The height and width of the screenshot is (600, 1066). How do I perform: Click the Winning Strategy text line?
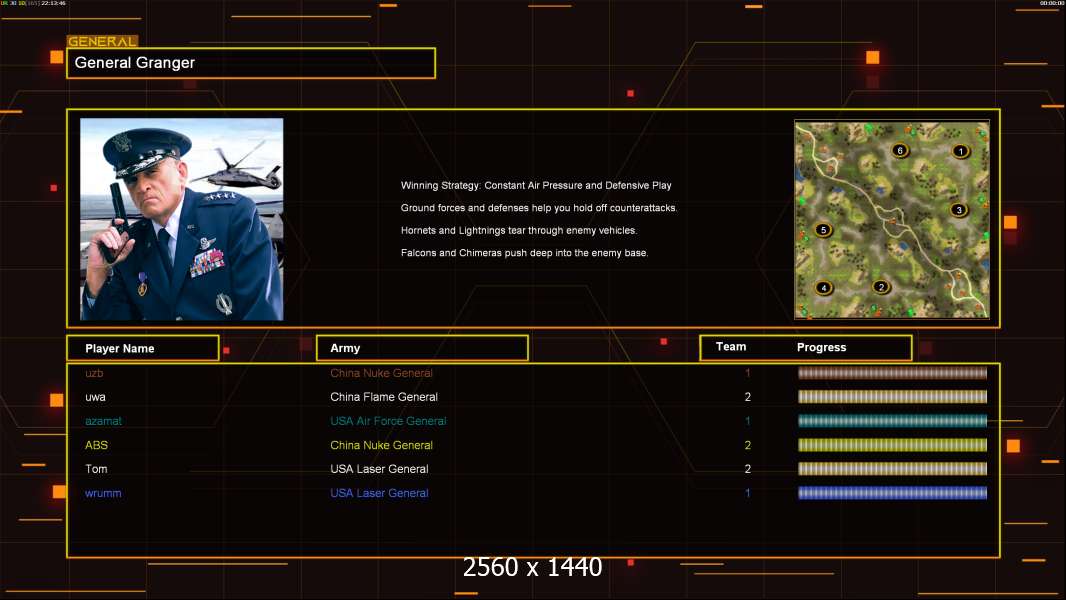(536, 186)
